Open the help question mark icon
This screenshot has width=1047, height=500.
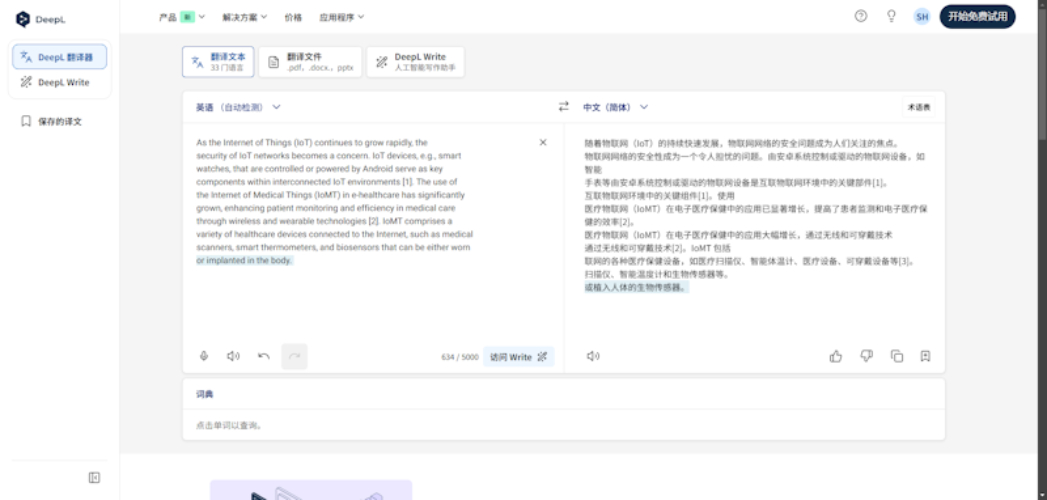(861, 17)
